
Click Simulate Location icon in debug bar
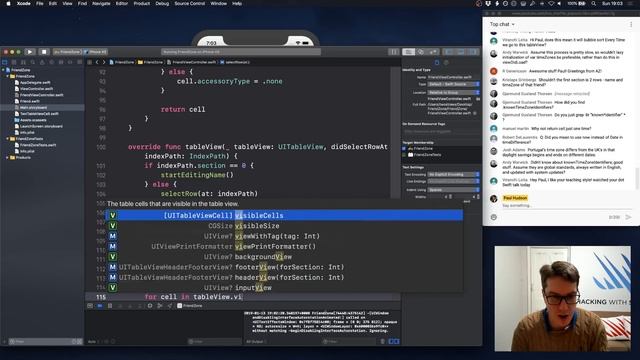pyautogui.click(x=170, y=306)
